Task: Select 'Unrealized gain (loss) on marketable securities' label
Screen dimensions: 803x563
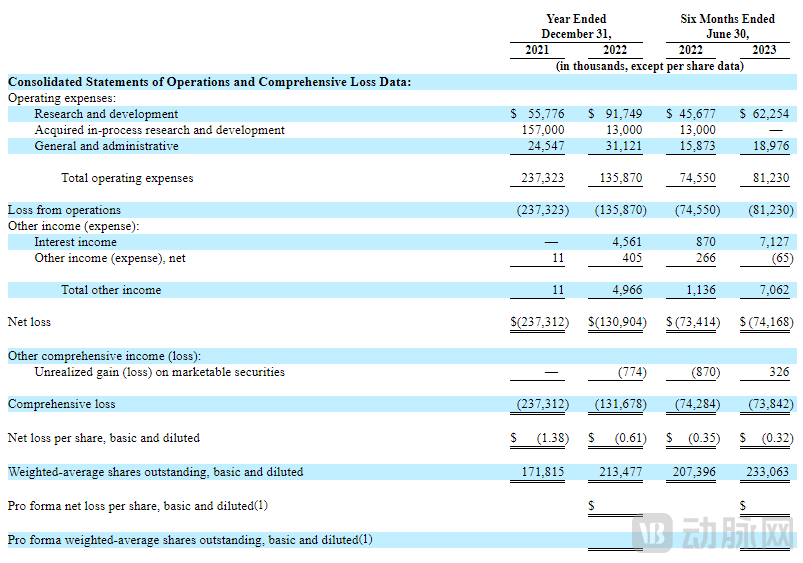Action: [x=159, y=372]
